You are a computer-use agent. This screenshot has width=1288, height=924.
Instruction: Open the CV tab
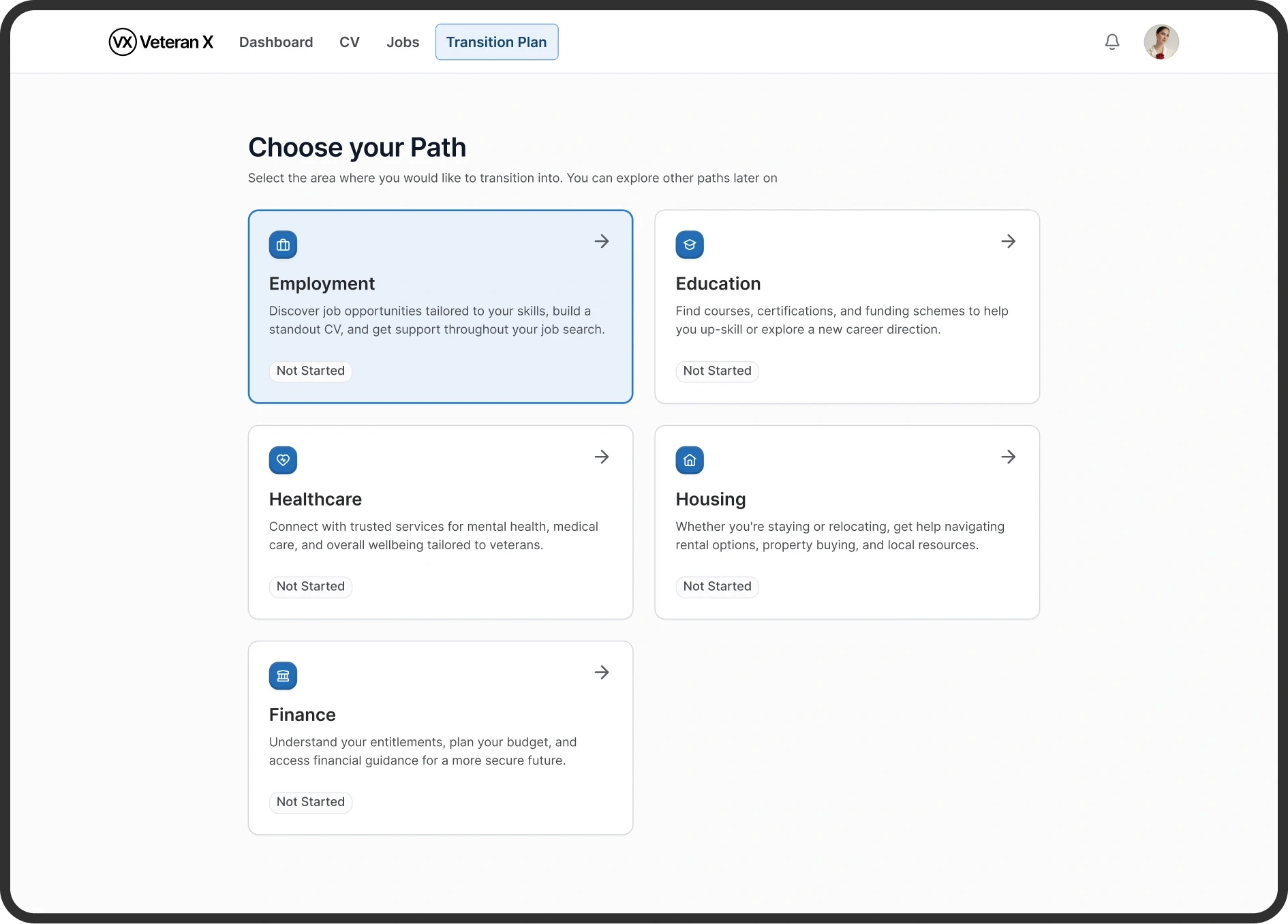350,42
